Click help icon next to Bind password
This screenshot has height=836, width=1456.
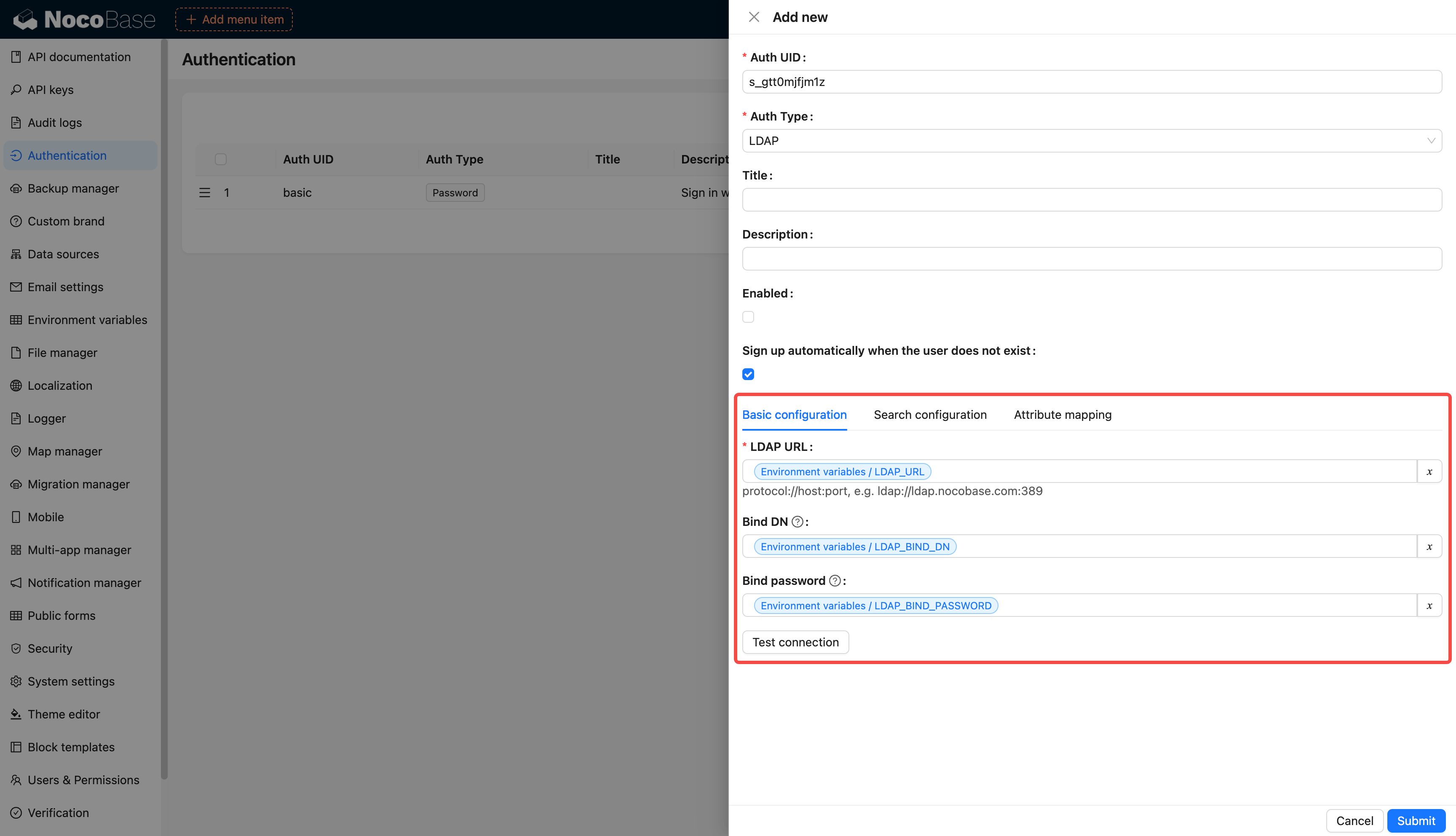(835, 581)
